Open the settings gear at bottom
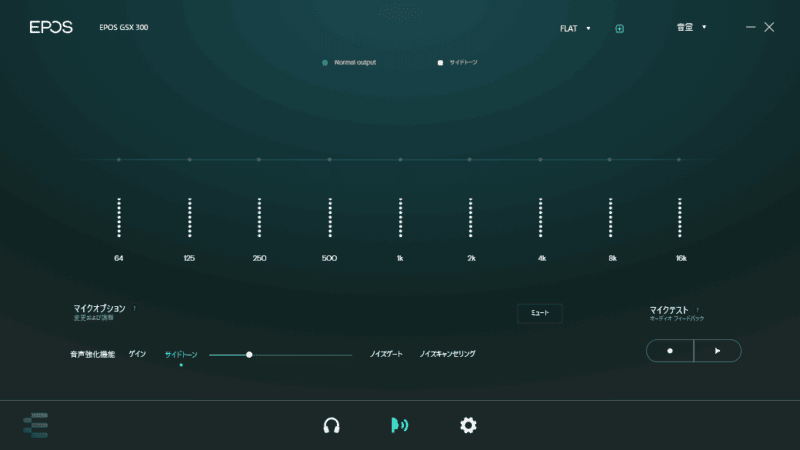Screen dimensions: 800x450 click(468, 425)
